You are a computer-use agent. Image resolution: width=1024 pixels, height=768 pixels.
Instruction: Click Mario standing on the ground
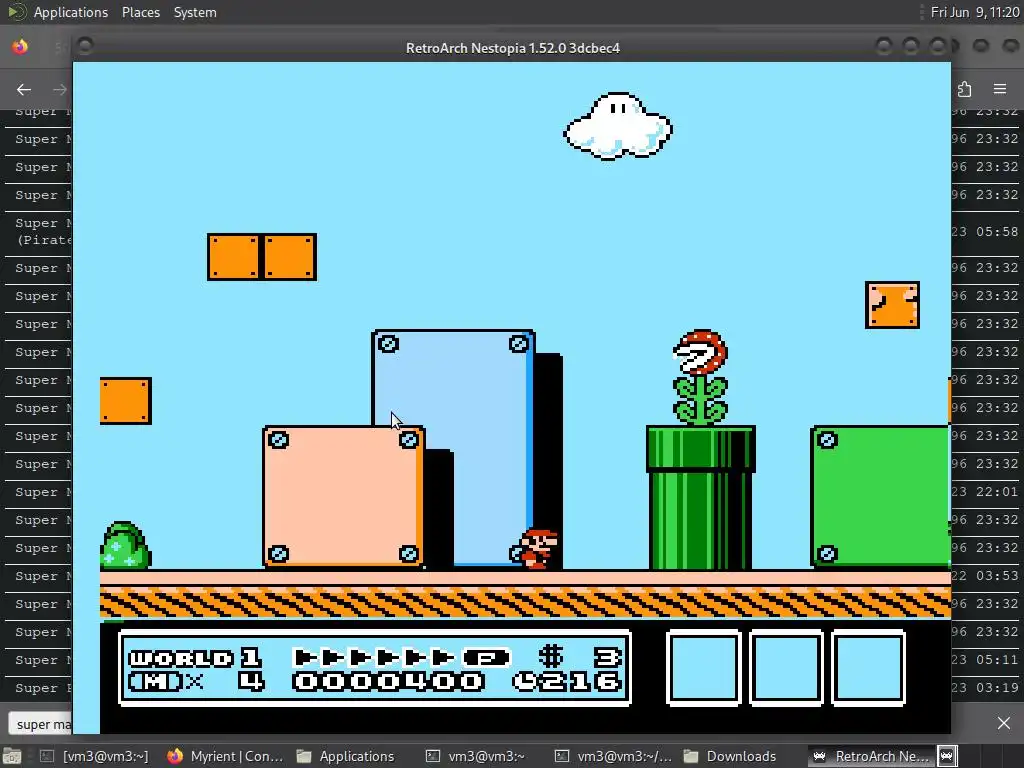(x=539, y=549)
